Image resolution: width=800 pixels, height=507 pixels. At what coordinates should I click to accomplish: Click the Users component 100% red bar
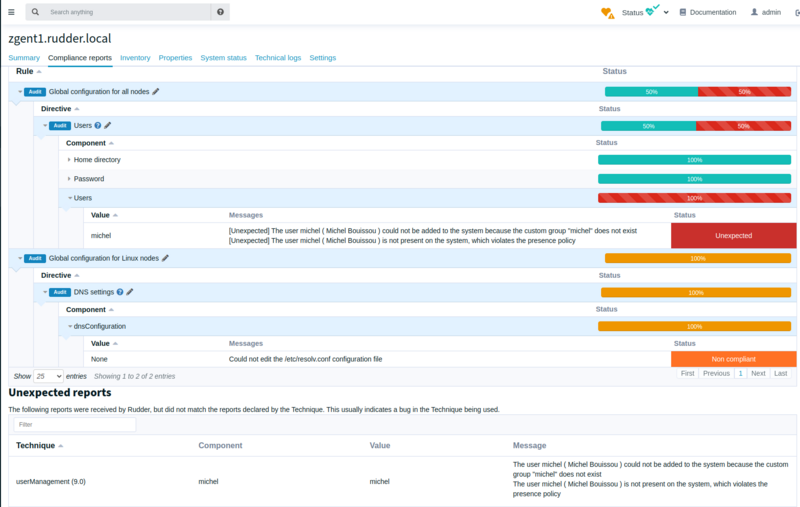pos(694,198)
